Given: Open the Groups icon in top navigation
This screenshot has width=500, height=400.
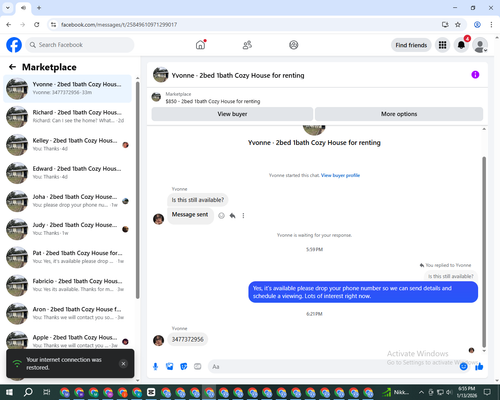Looking at the screenshot, I should 294,45.
